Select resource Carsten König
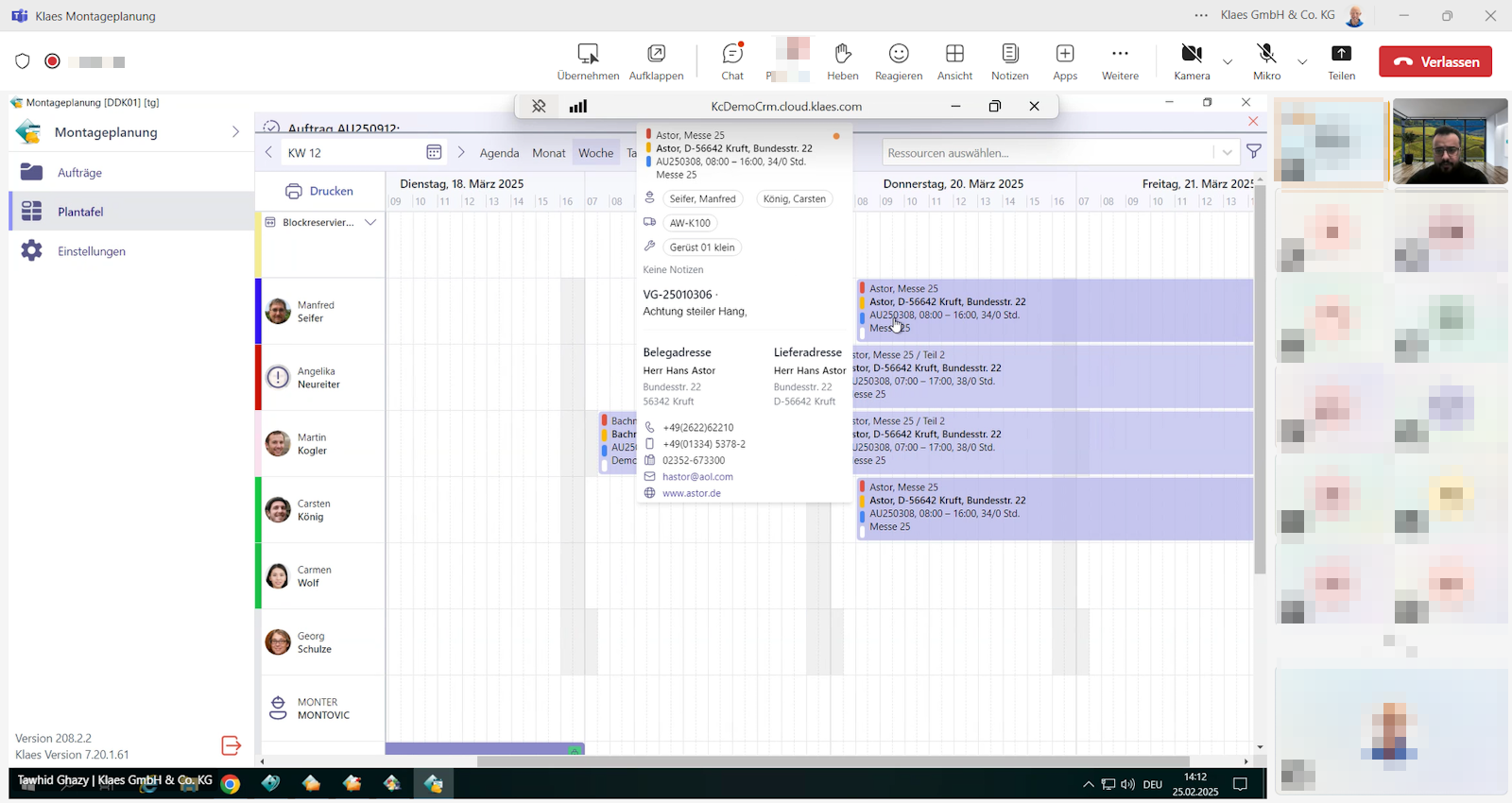 point(320,510)
